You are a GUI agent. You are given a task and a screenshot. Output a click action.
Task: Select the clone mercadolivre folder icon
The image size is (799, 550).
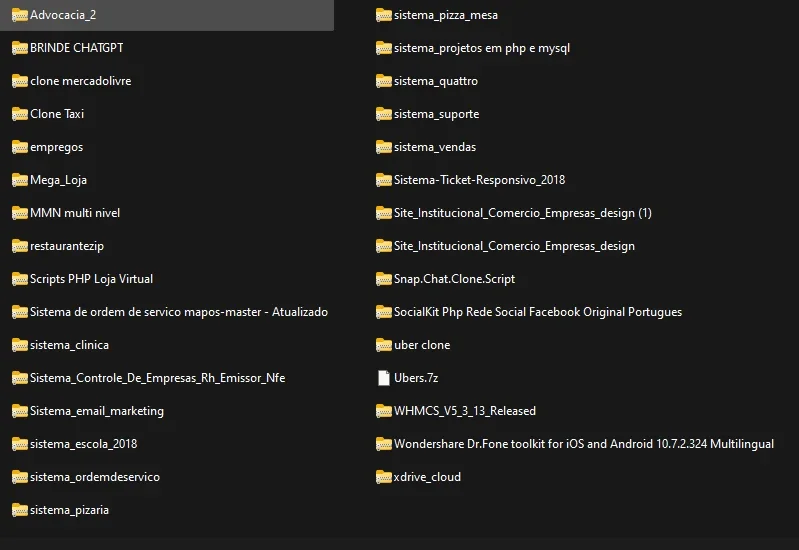point(19,81)
